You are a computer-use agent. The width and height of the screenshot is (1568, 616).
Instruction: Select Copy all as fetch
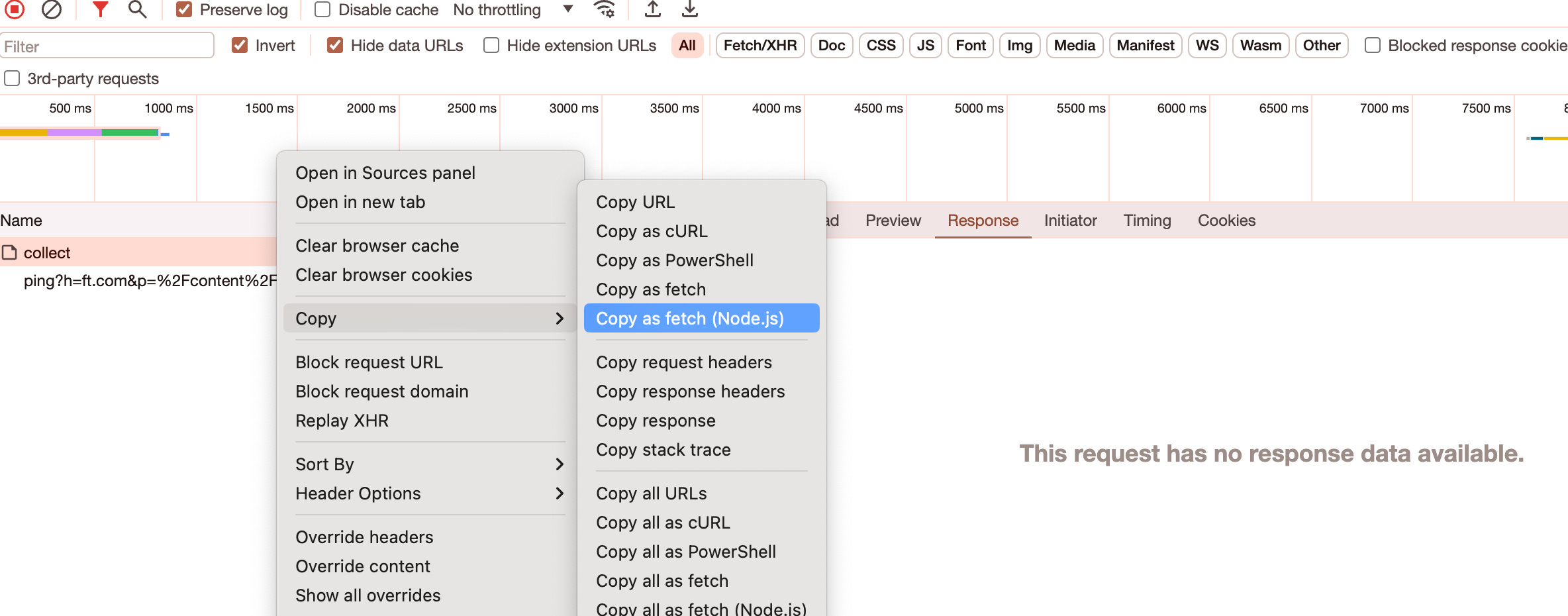[701, 581]
